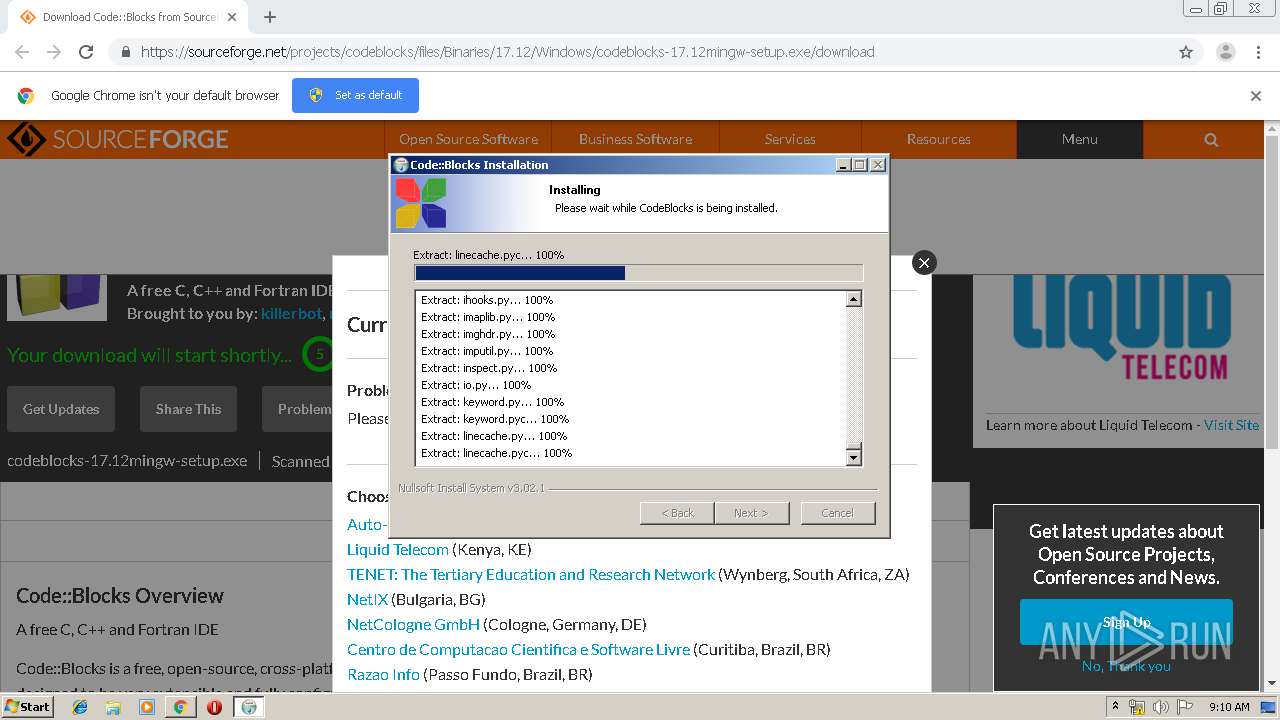Open the media player taskbar icon
This screenshot has width=1280, height=720.
point(147,707)
